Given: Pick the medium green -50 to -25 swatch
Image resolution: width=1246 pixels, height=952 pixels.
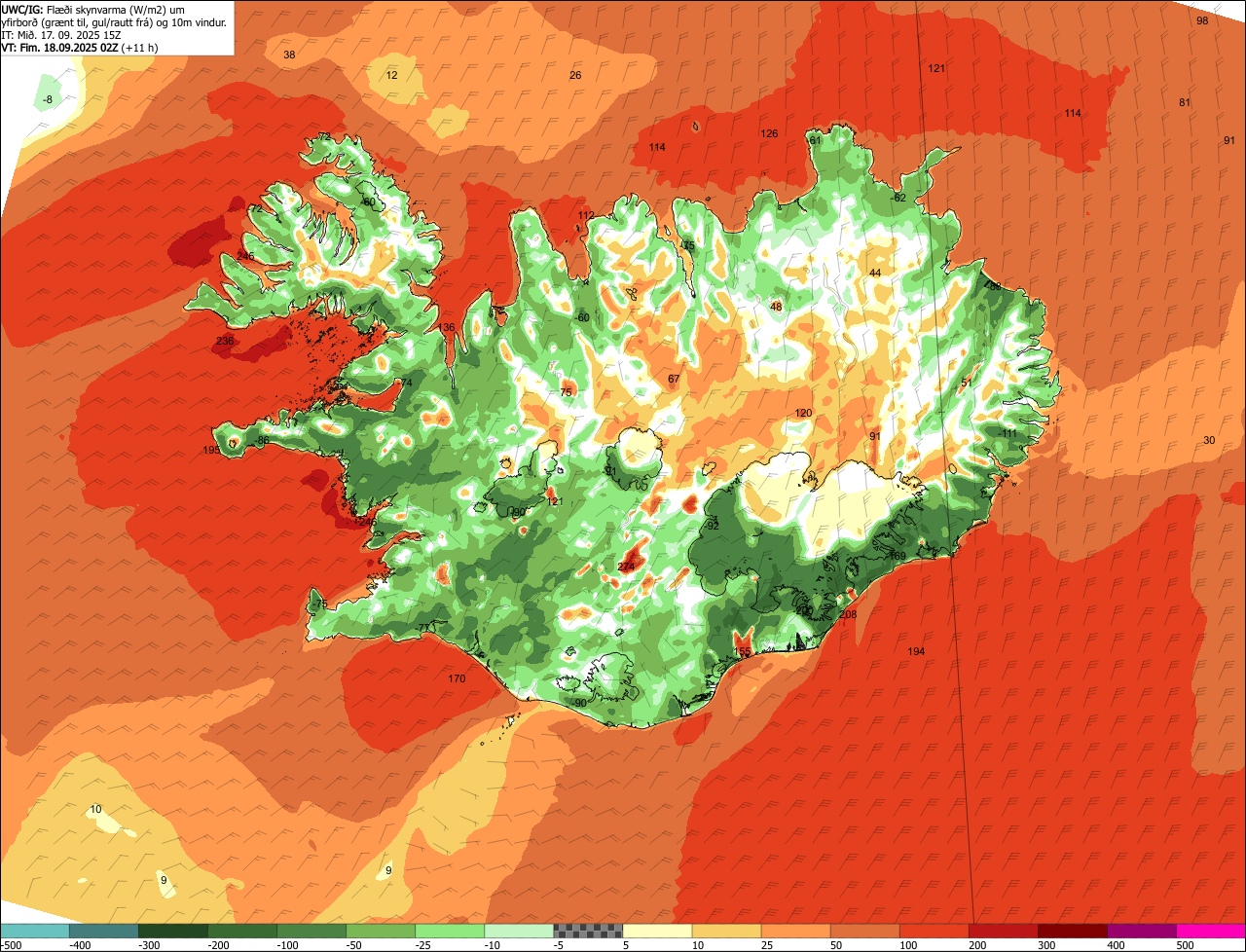Looking at the screenshot, I should (x=380, y=931).
